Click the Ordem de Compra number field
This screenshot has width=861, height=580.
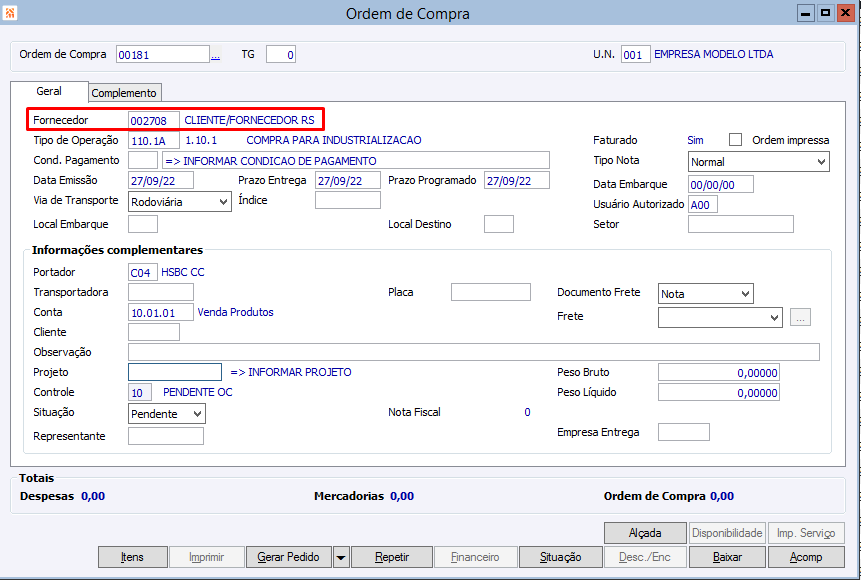[163, 54]
